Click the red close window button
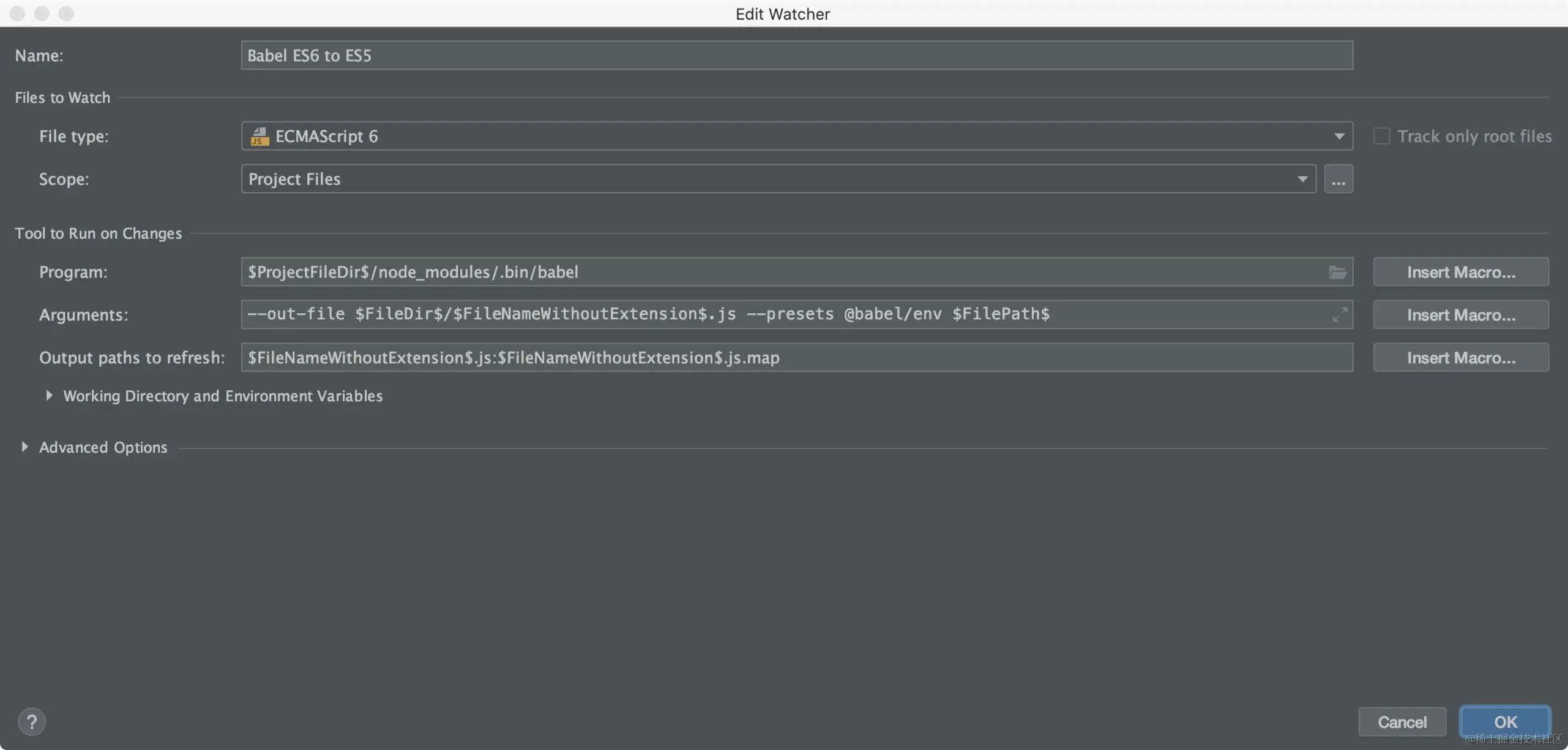The width and height of the screenshot is (1568, 750). [x=17, y=13]
